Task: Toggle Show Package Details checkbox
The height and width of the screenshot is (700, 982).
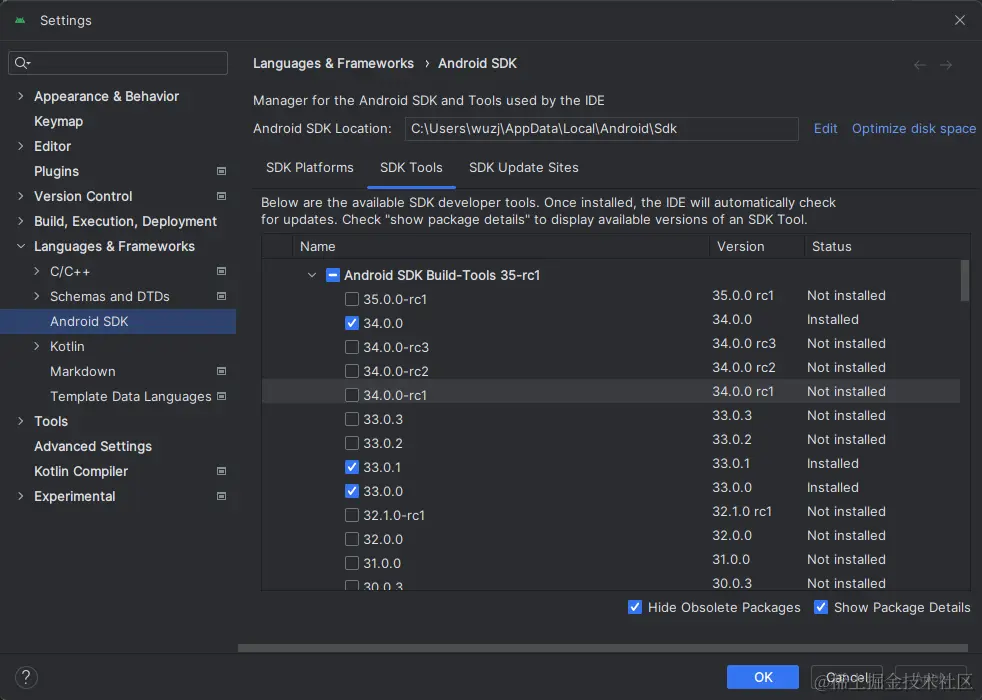Action: [x=821, y=607]
